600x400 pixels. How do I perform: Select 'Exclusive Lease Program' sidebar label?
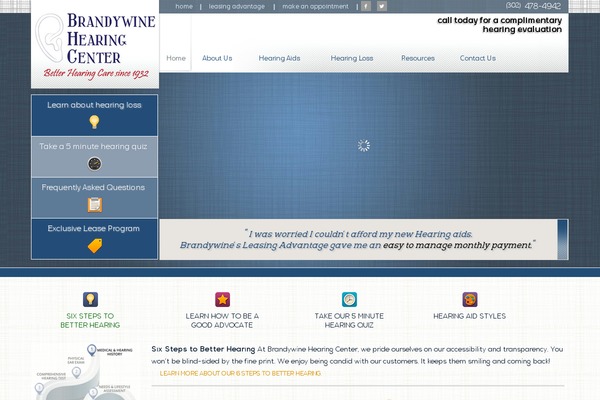click(x=93, y=229)
